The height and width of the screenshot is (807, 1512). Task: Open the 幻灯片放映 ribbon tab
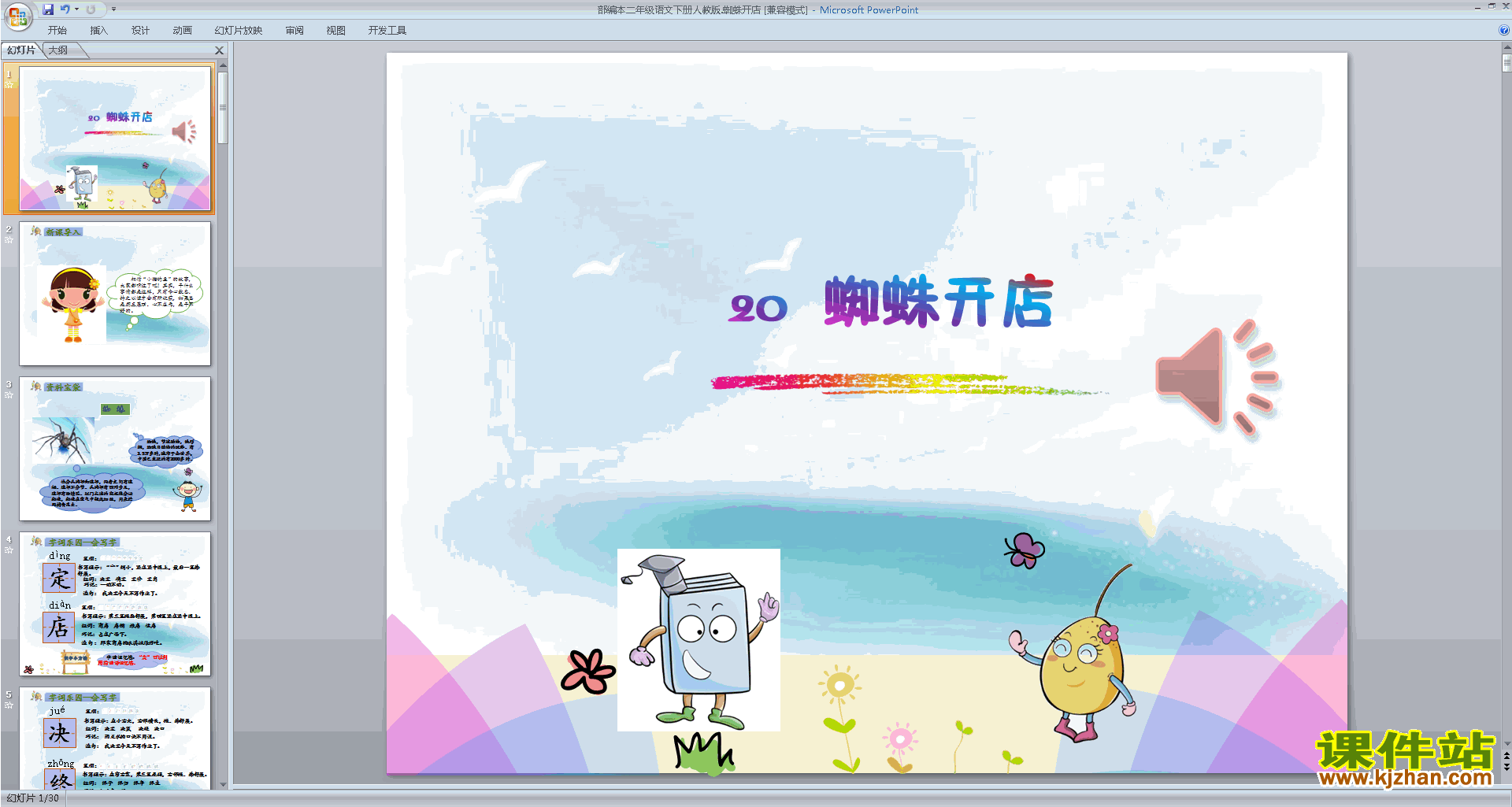click(239, 31)
